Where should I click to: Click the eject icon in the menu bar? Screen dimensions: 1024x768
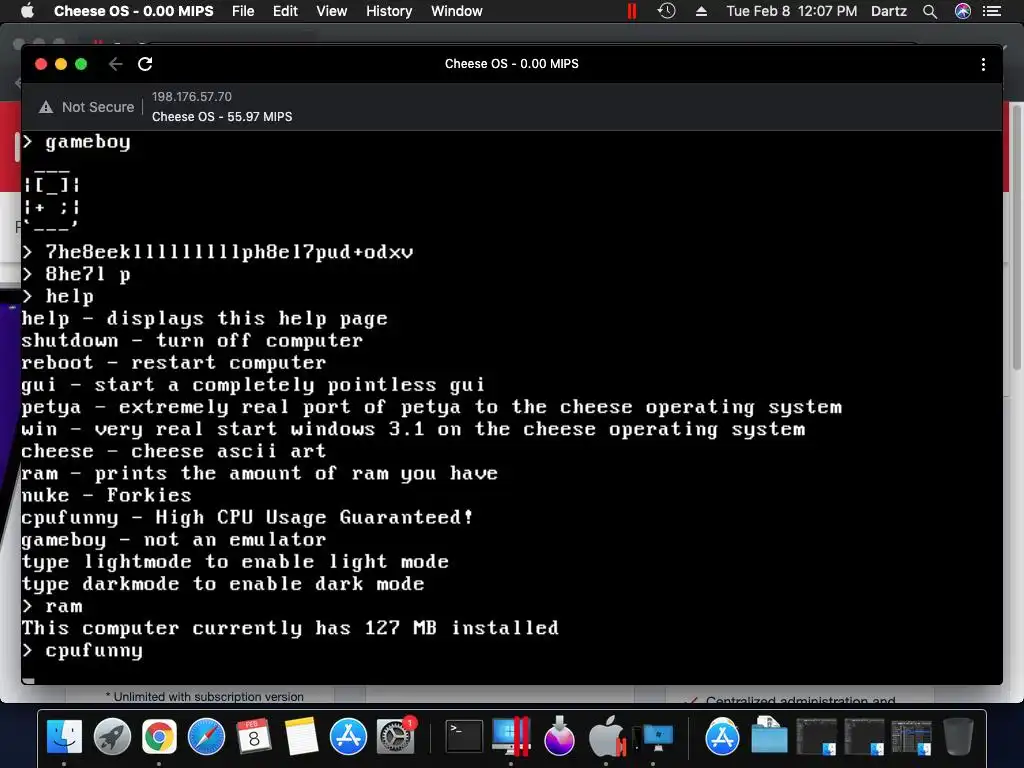point(701,11)
